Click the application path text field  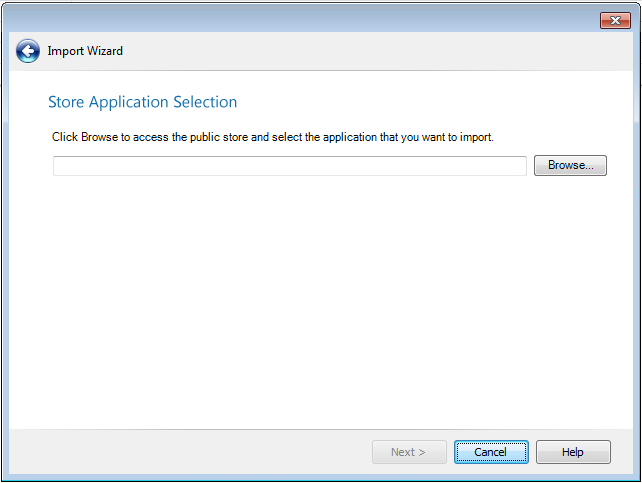pyautogui.click(x=290, y=166)
